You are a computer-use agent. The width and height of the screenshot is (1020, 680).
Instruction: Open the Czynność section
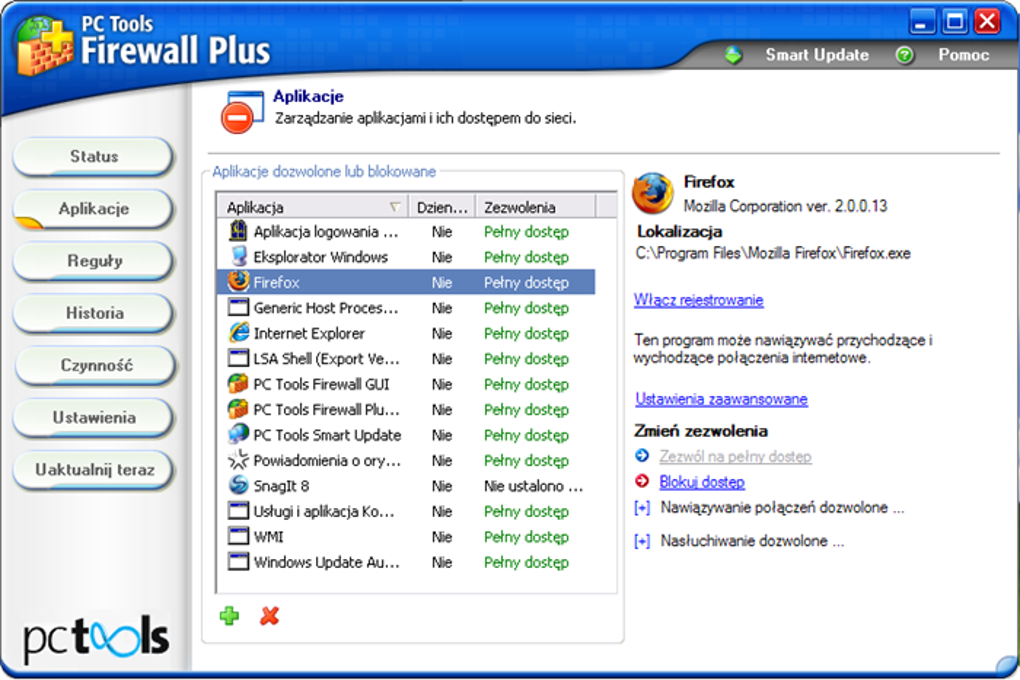tap(95, 365)
